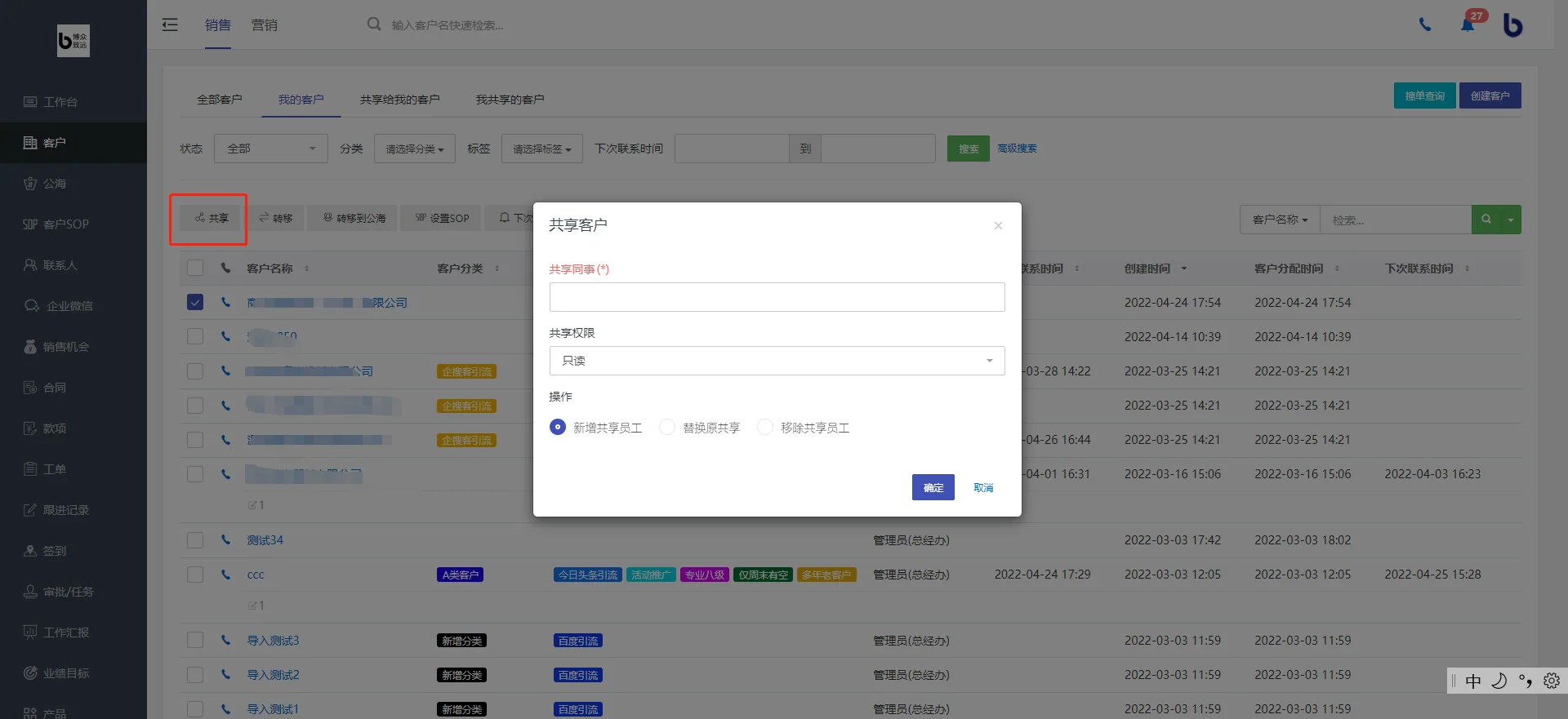Select 替换原共享 radio option
This screenshot has height=719, width=1568.
(x=667, y=427)
